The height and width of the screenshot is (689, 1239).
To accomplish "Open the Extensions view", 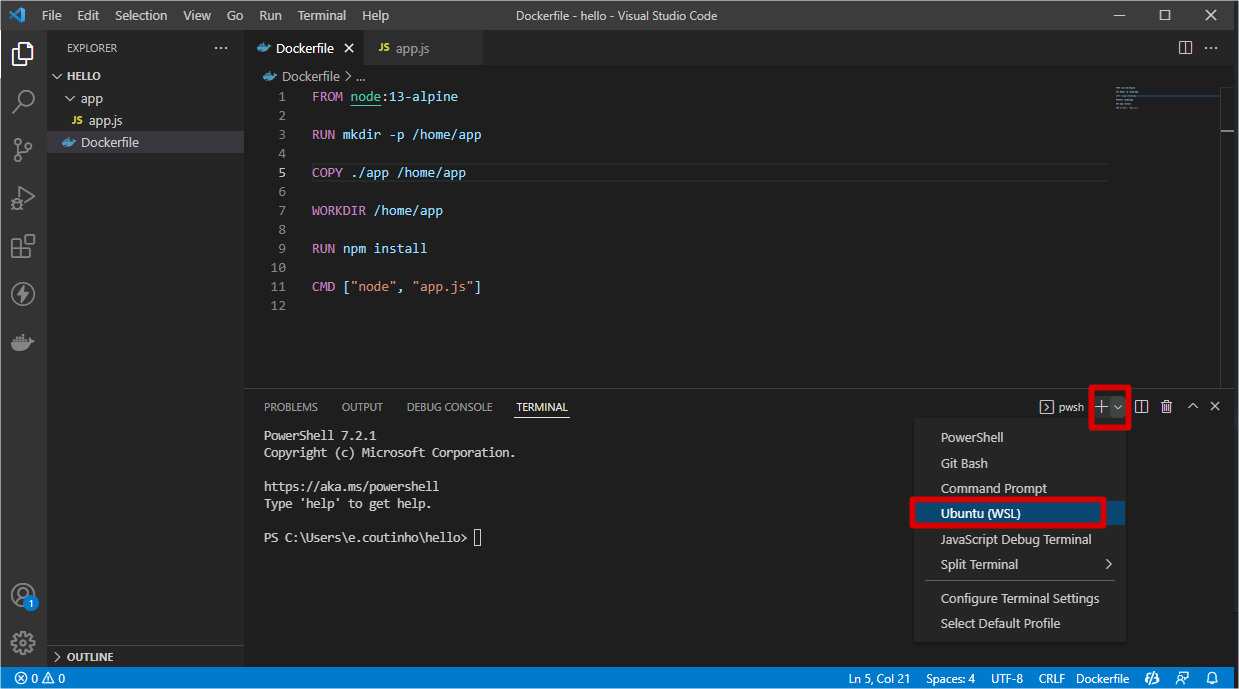I will [x=22, y=246].
